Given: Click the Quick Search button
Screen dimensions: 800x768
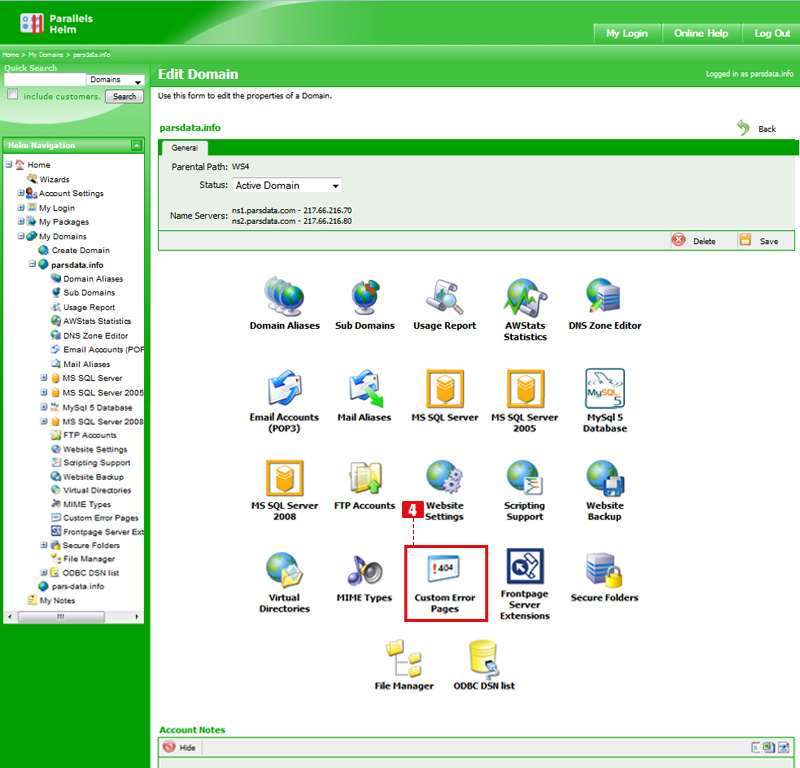Looking at the screenshot, I should coord(124,96).
